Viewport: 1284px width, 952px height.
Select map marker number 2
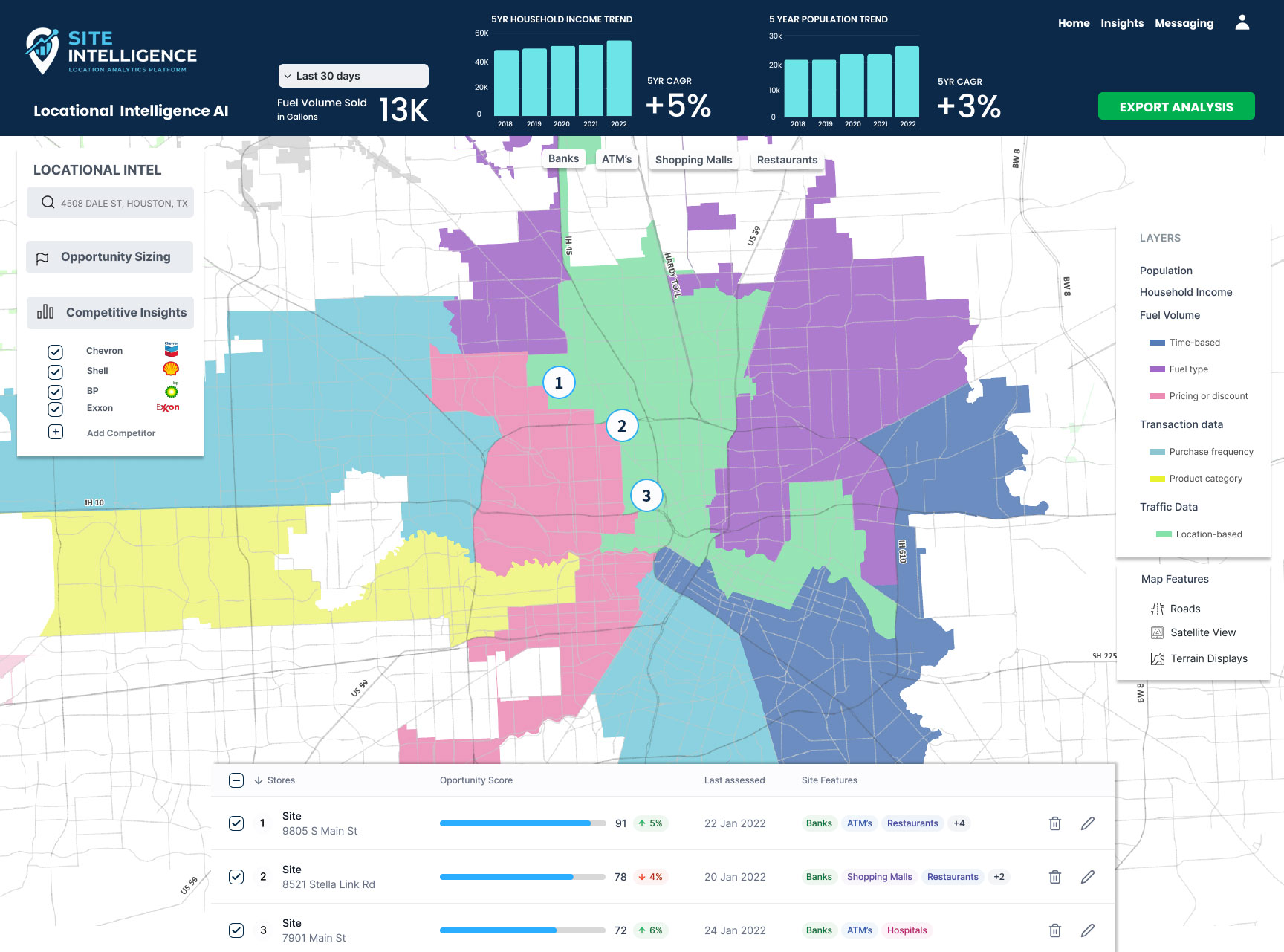(x=621, y=426)
